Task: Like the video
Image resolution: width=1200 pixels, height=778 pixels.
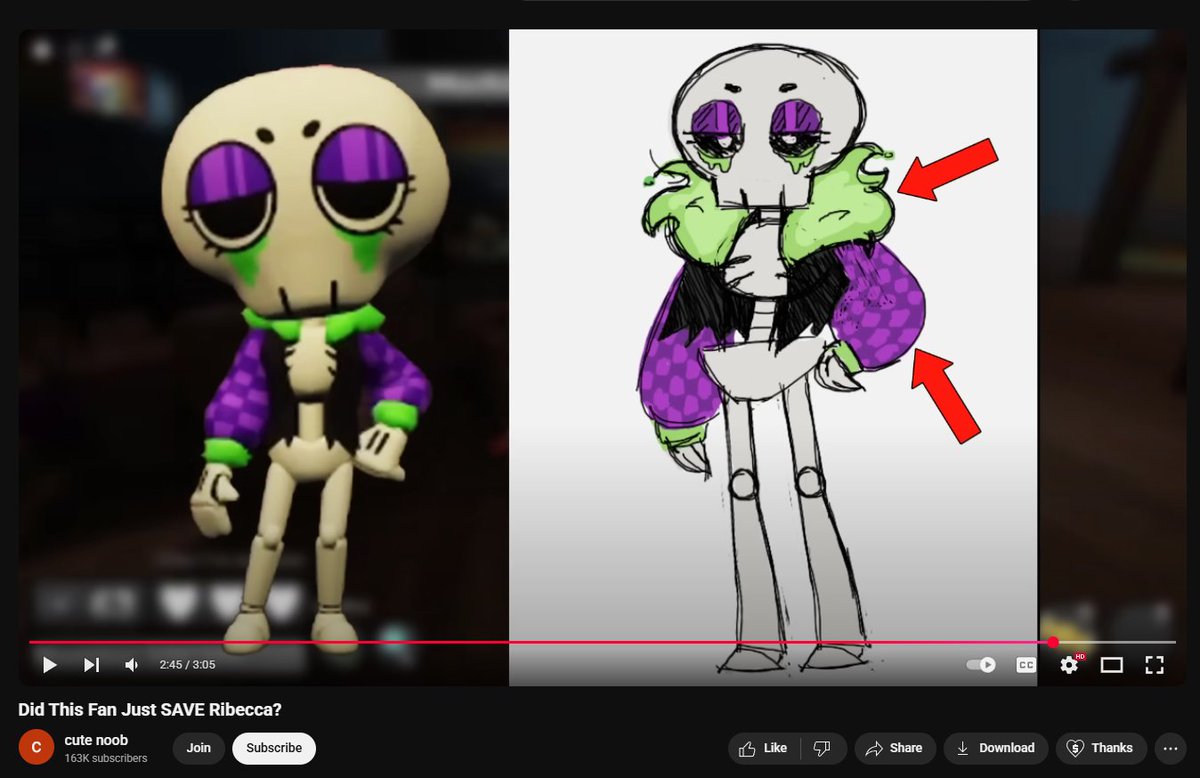Action: [762, 748]
